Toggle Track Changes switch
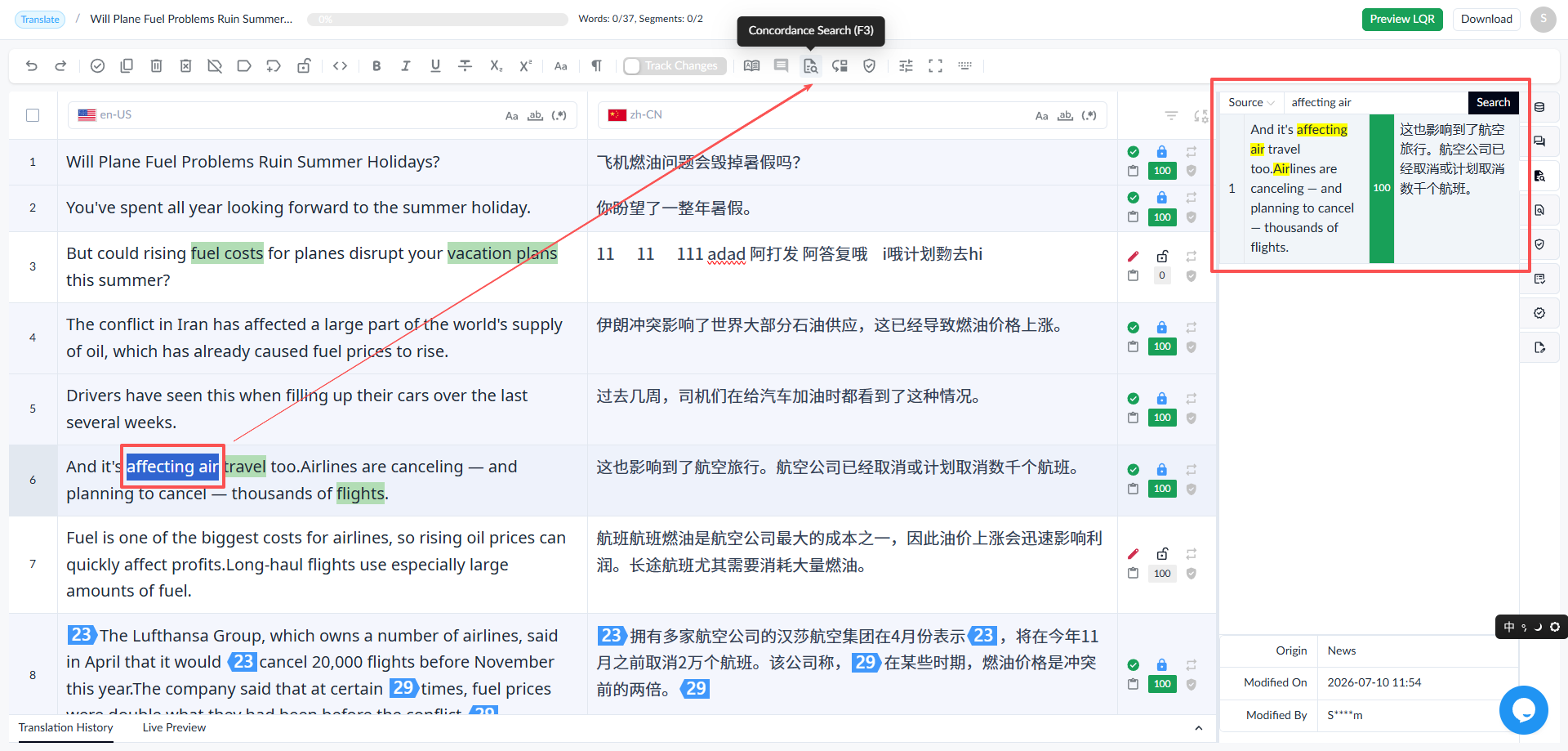Image resolution: width=1568 pixels, height=751 pixels. coord(674,66)
